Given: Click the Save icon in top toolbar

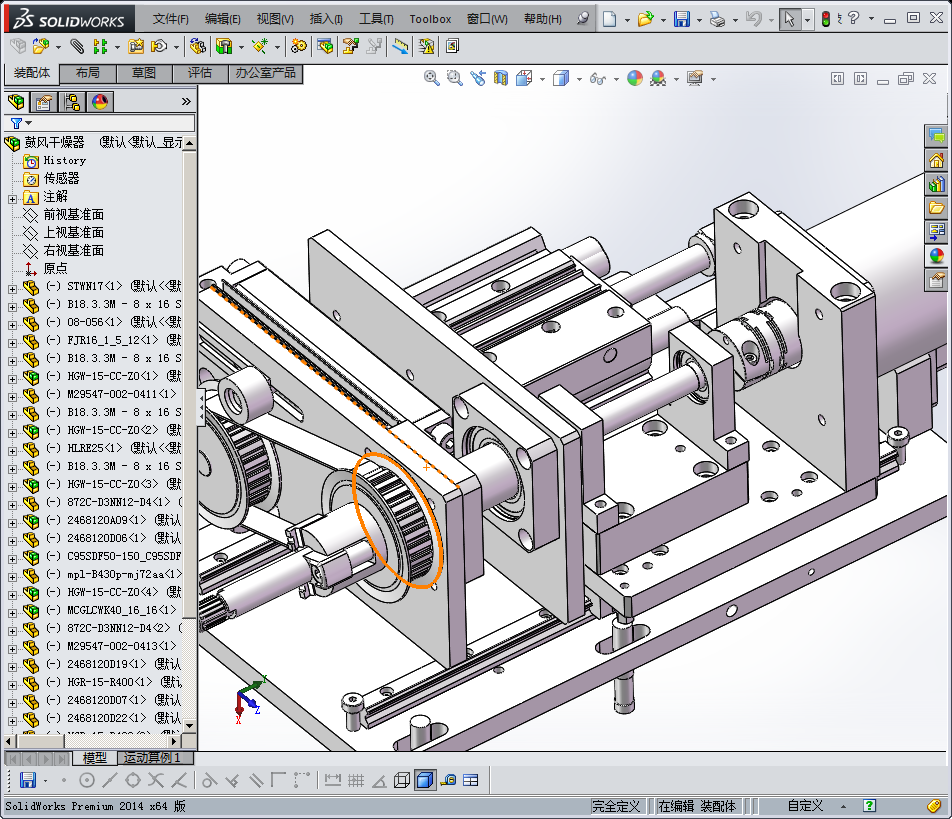Looking at the screenshot, I should pyautogui.click(x=681, y=19).
